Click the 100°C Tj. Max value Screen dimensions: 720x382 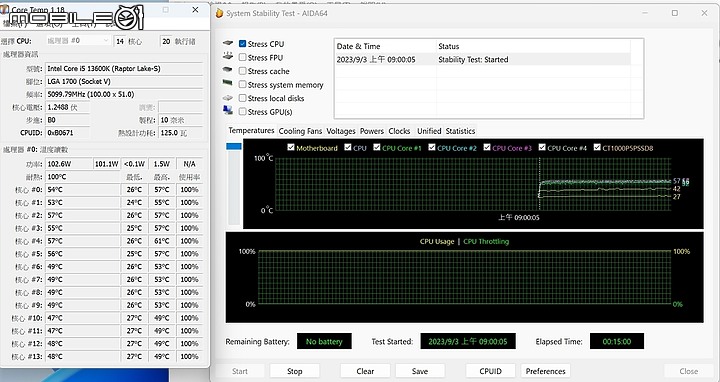(x=83, y=177)
